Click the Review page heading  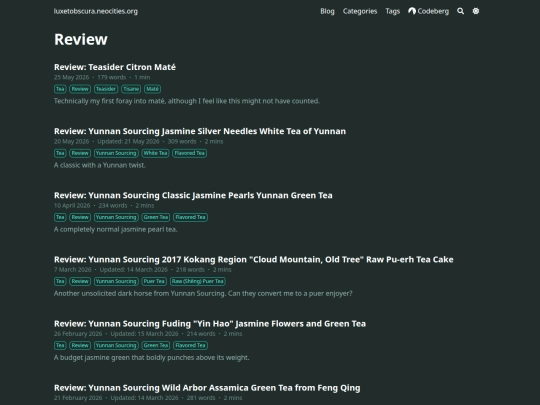point(81,39)
